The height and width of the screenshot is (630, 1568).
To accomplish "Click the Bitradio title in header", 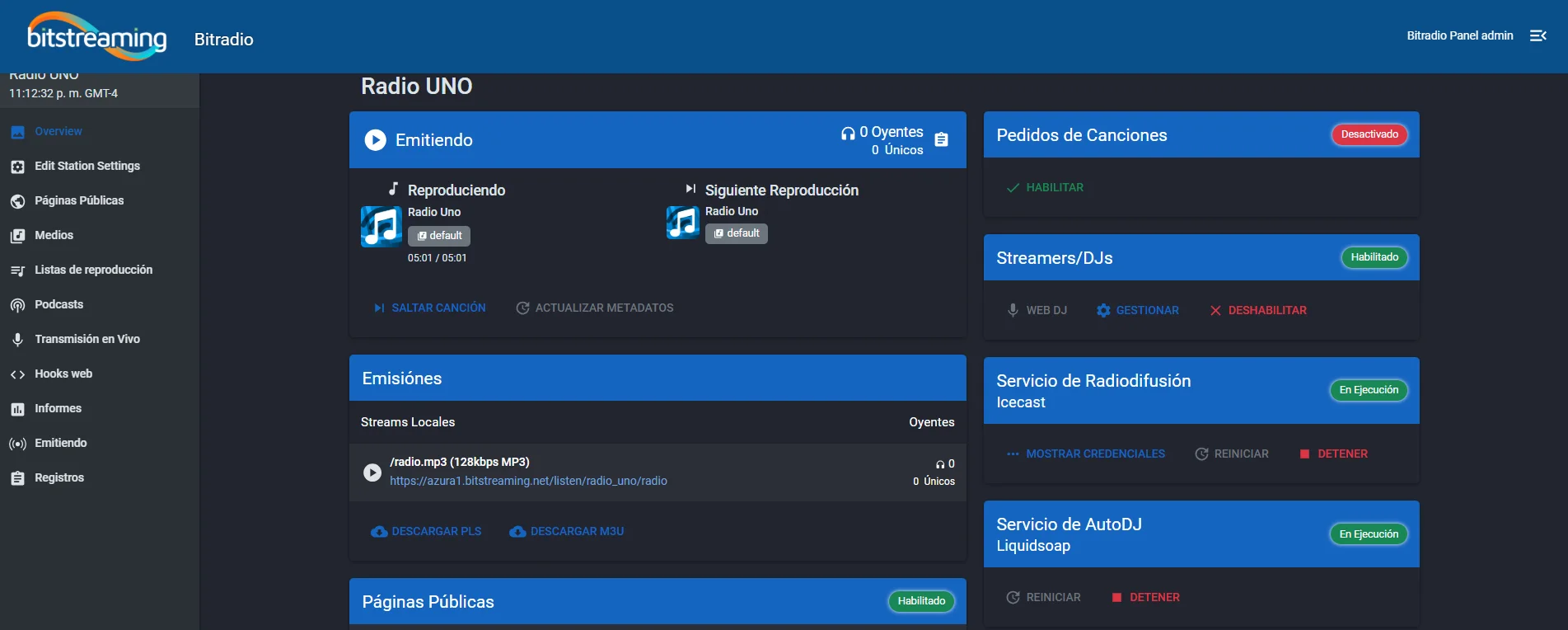I will 224,40.
